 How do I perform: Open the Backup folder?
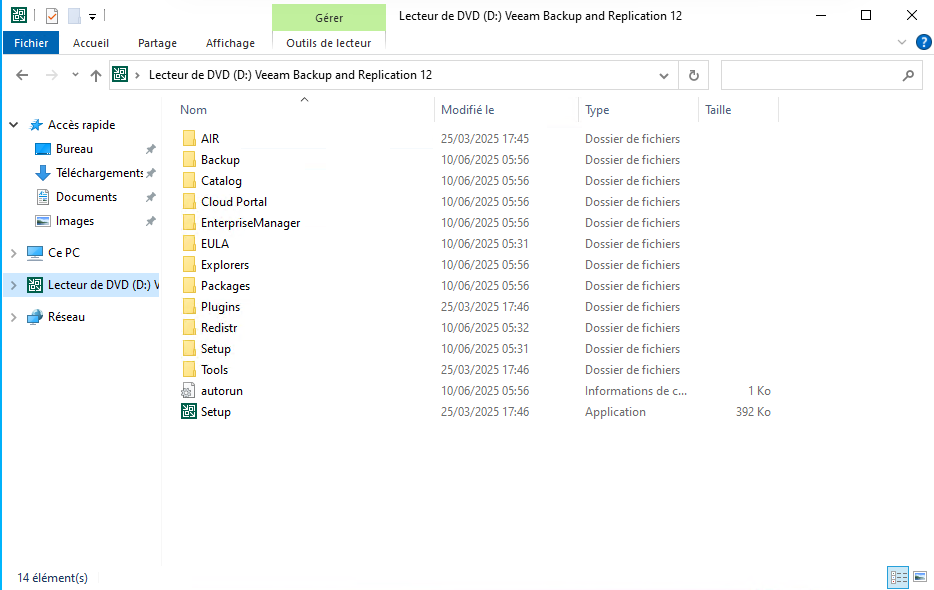pyautogui.click(x=219, y=159)
